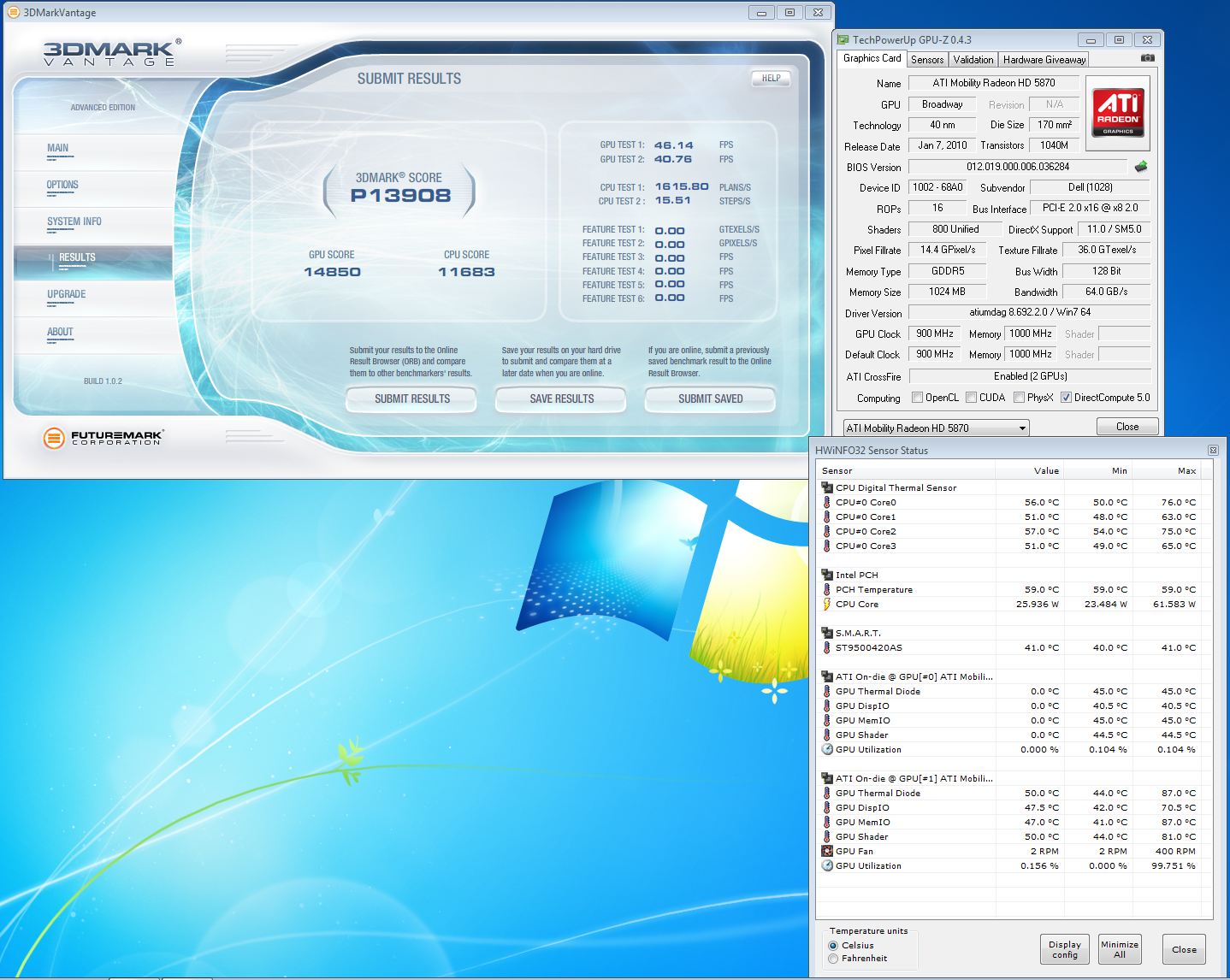
Task: Toggle the PhysX checkbox in GPU-Z
Action: pos(1019,398)
